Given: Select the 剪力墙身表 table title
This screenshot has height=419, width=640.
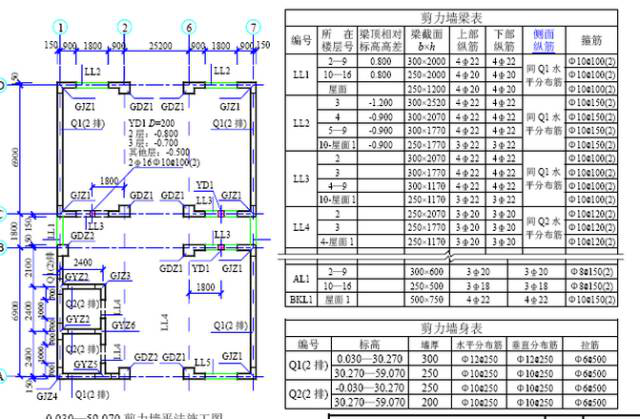Looking at the screenshot, I should (x=451, y=328).
